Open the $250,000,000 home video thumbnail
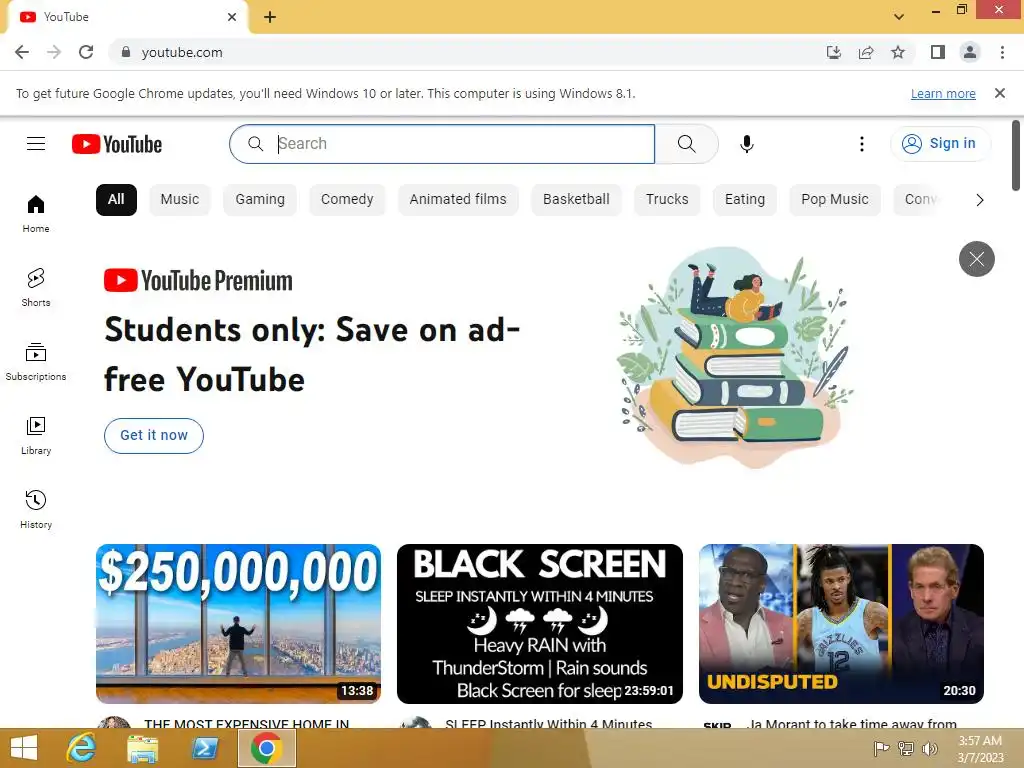Viewport: 1024px width, 768px height. pyautogui.click(x=238, y=624)
